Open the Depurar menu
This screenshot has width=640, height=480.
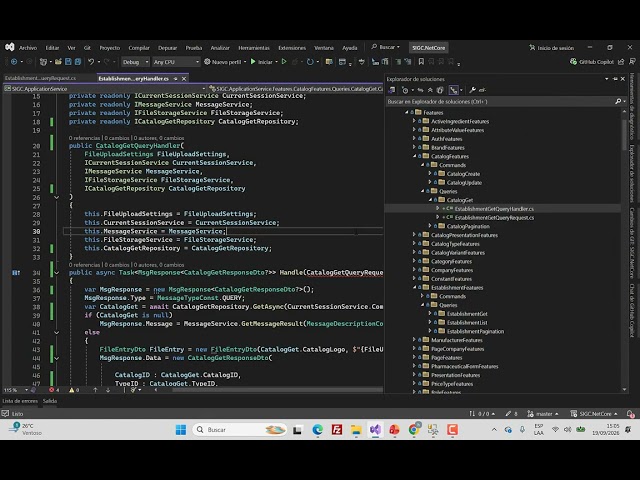click(167, 48)
